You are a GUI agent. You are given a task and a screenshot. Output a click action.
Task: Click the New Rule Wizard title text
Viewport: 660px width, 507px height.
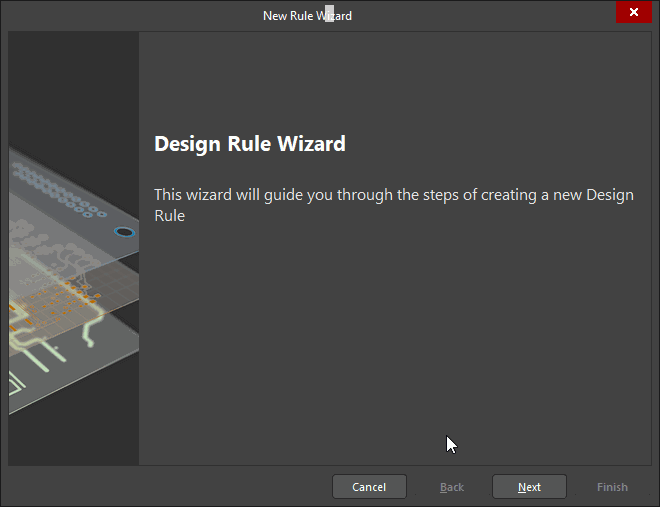click(307, 16)
